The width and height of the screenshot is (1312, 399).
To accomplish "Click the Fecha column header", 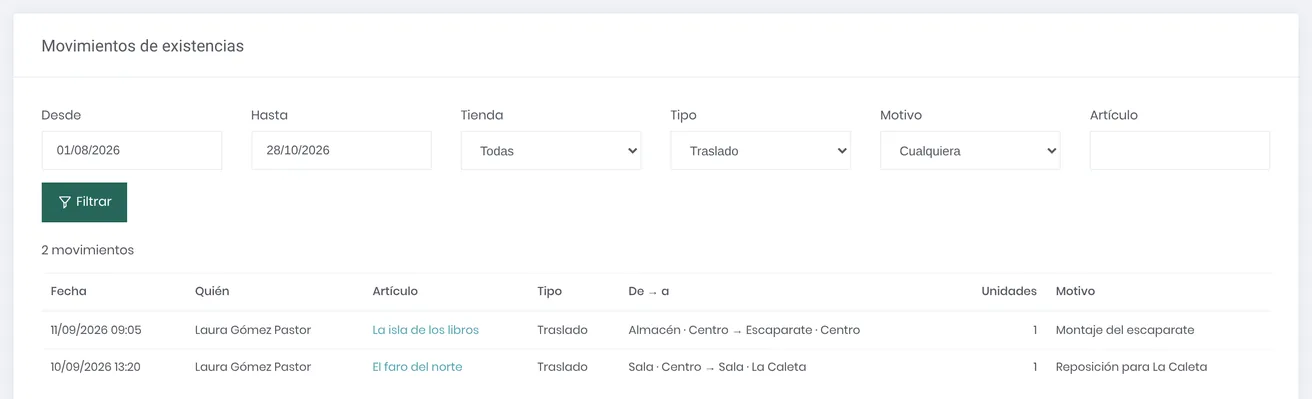I will 69,291.
